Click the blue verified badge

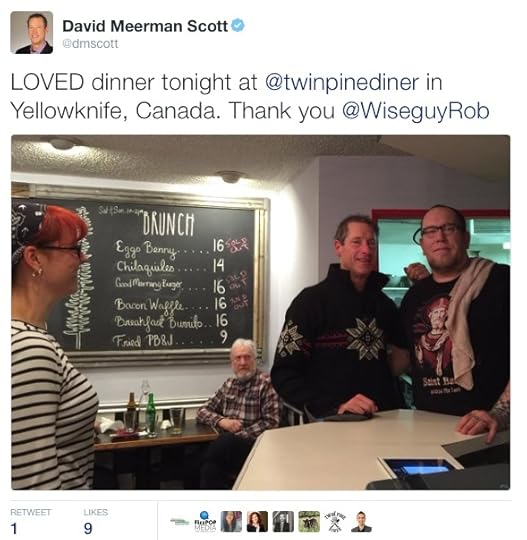(238, 25)
